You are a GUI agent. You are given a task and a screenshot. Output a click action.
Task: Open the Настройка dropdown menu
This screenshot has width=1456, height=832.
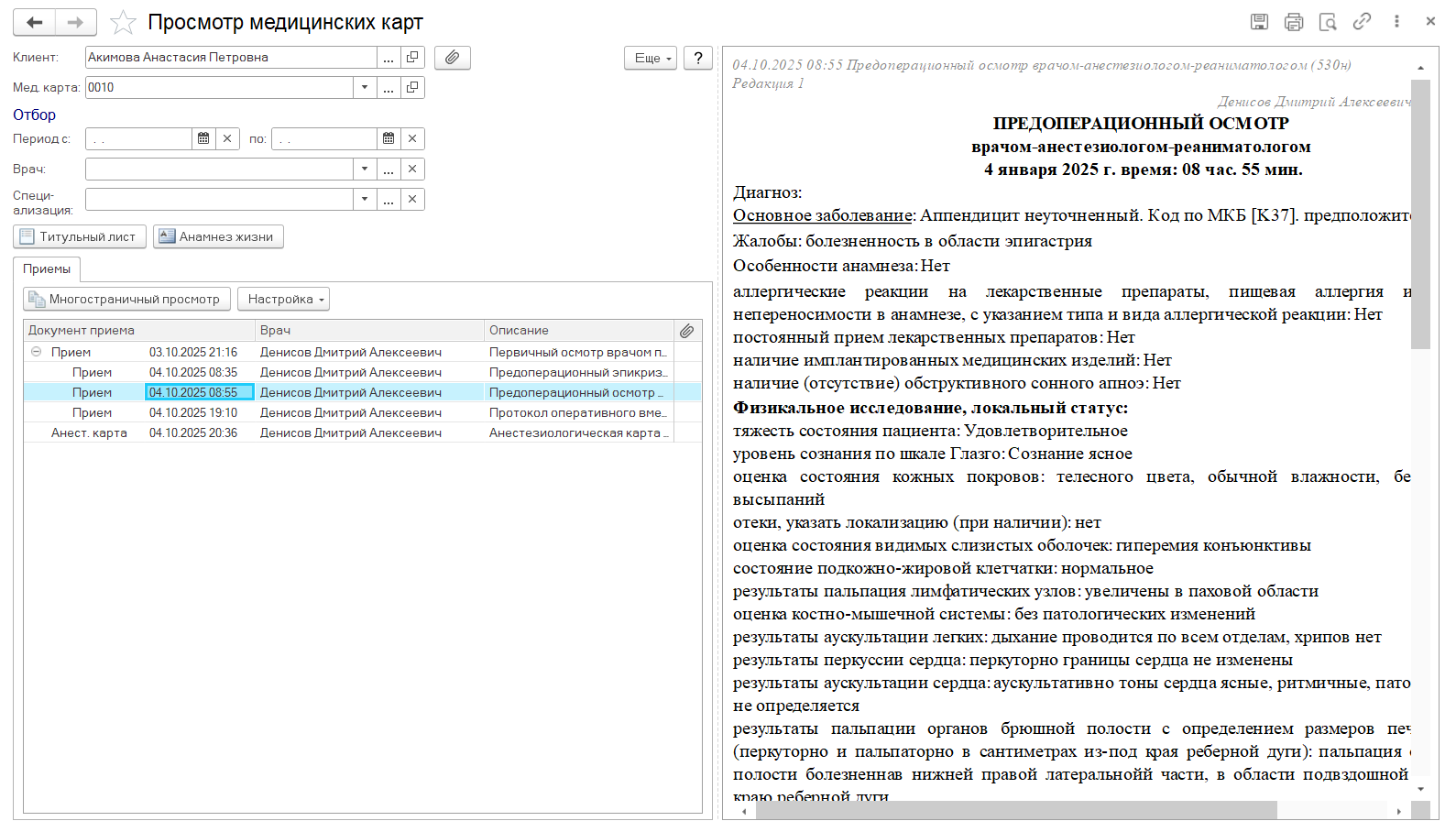pos(283,299)
